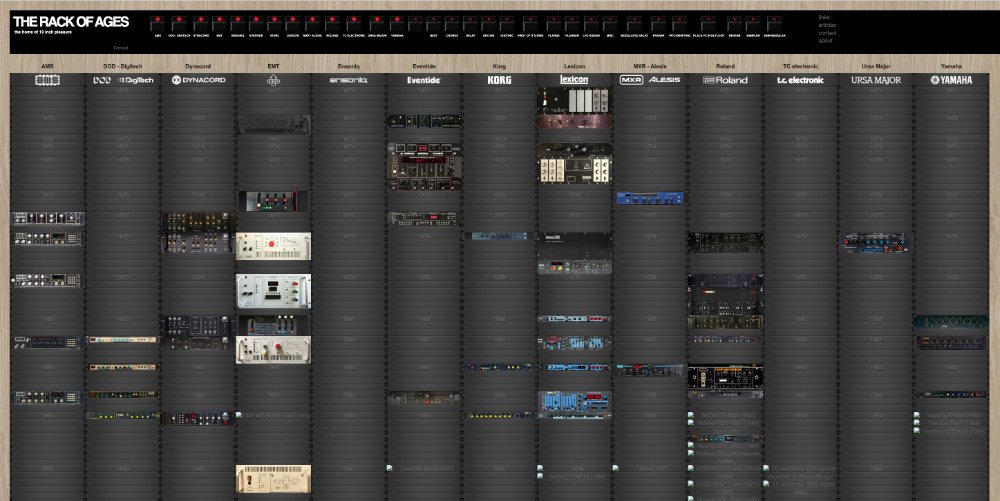Click the AMS brand logo

(47, 80)
